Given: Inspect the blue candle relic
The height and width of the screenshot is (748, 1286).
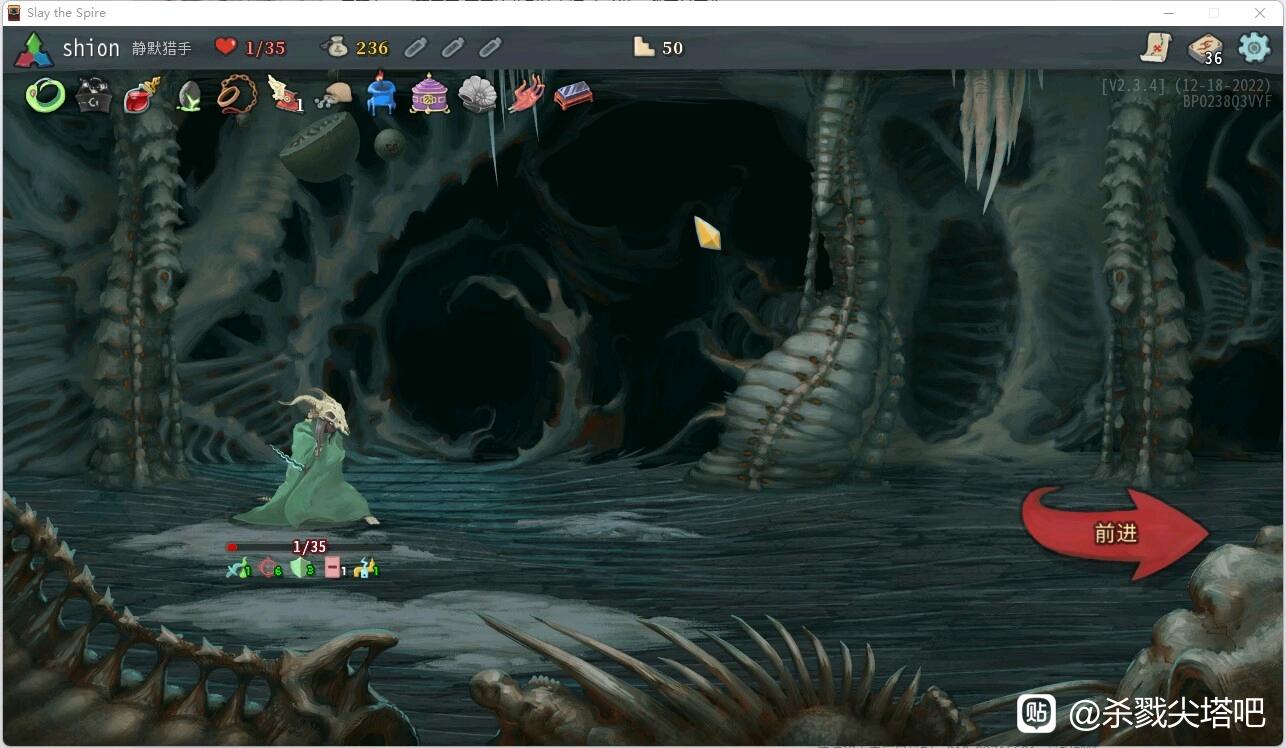Looking at the screenshot, I should (x=381, y=95).
